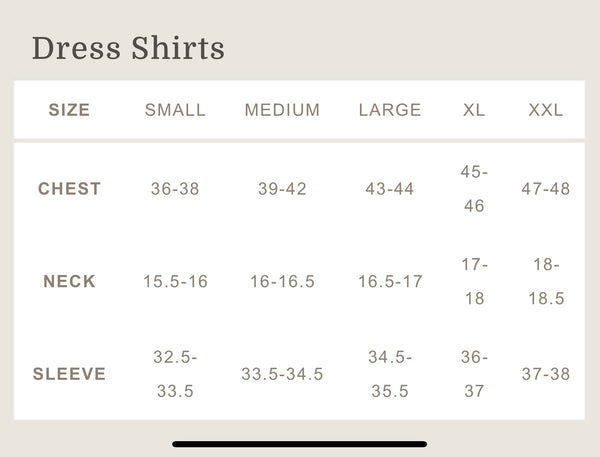
Task: Select the XL size header
Action: [474, 110]
